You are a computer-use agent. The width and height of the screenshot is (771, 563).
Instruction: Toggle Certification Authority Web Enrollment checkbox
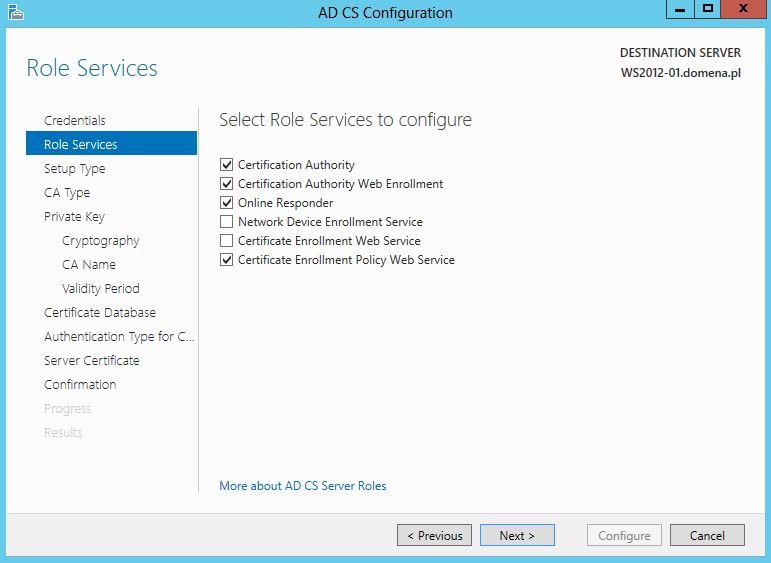[226, 184]
